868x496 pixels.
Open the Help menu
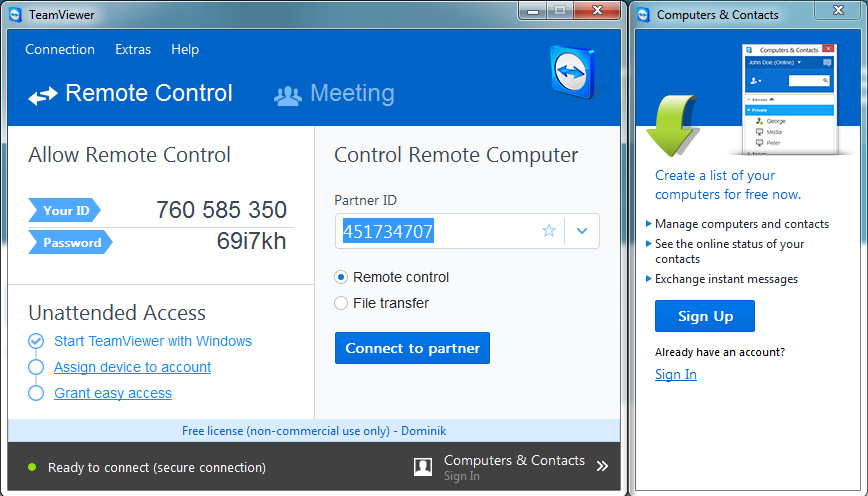(185, 49)
